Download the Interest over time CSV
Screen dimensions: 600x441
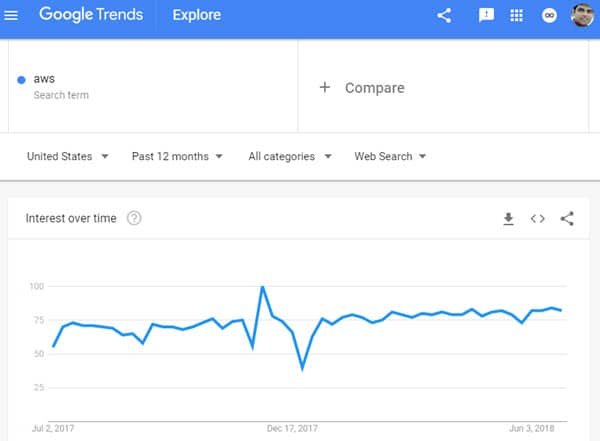point(508,219)
